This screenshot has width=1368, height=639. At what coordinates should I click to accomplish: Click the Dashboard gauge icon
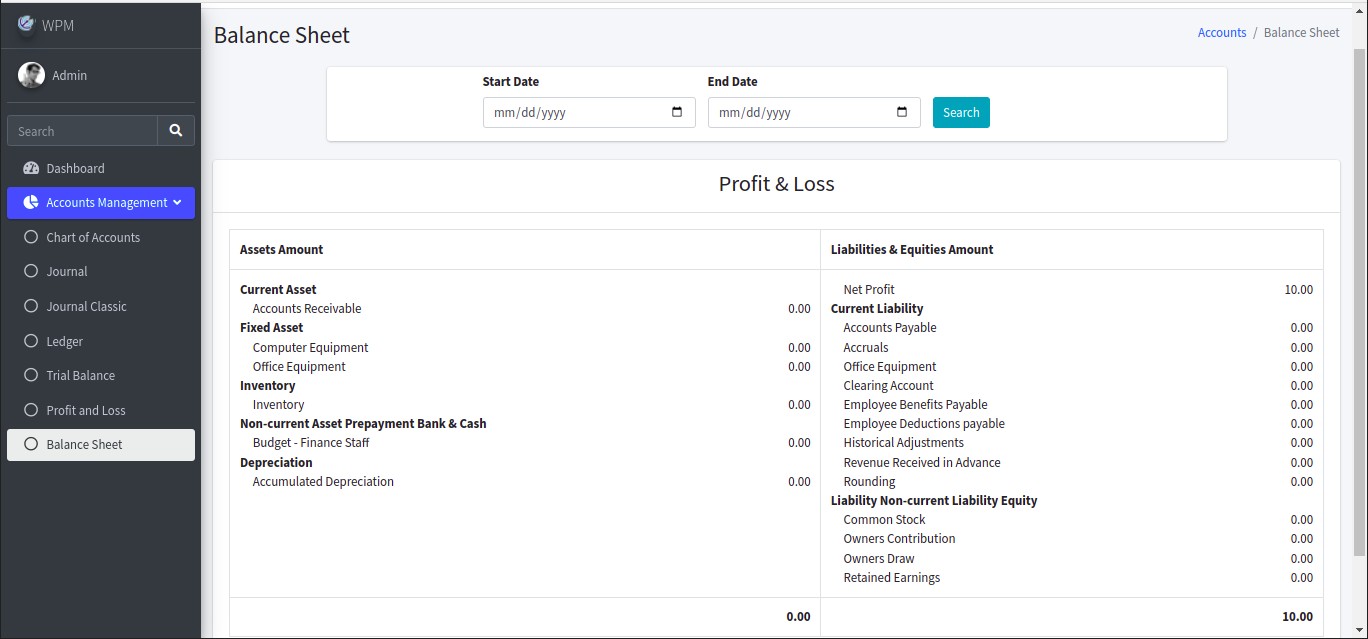tap(30, 168)
